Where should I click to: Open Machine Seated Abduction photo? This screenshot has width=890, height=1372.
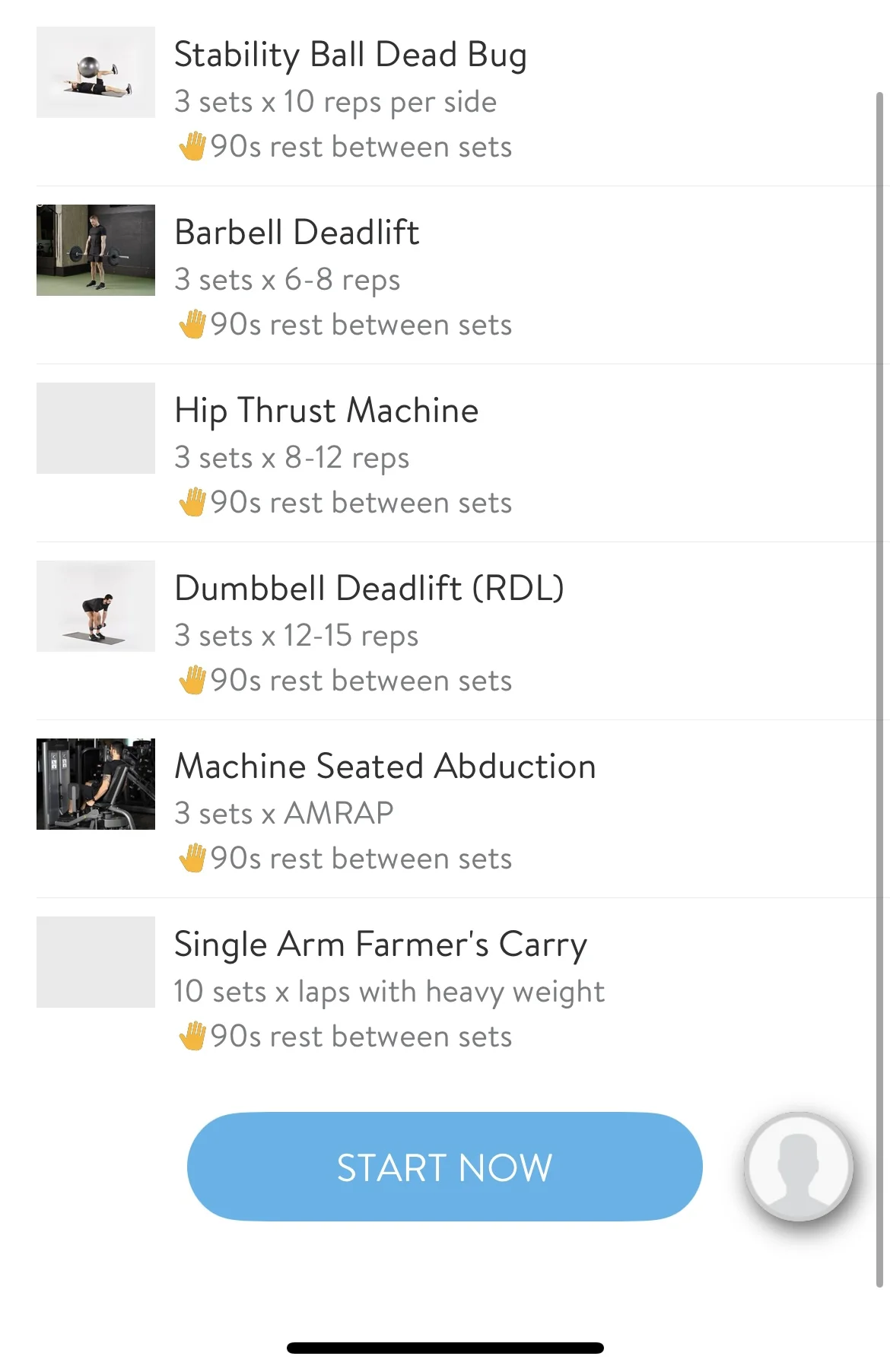[x=96, y=784]
